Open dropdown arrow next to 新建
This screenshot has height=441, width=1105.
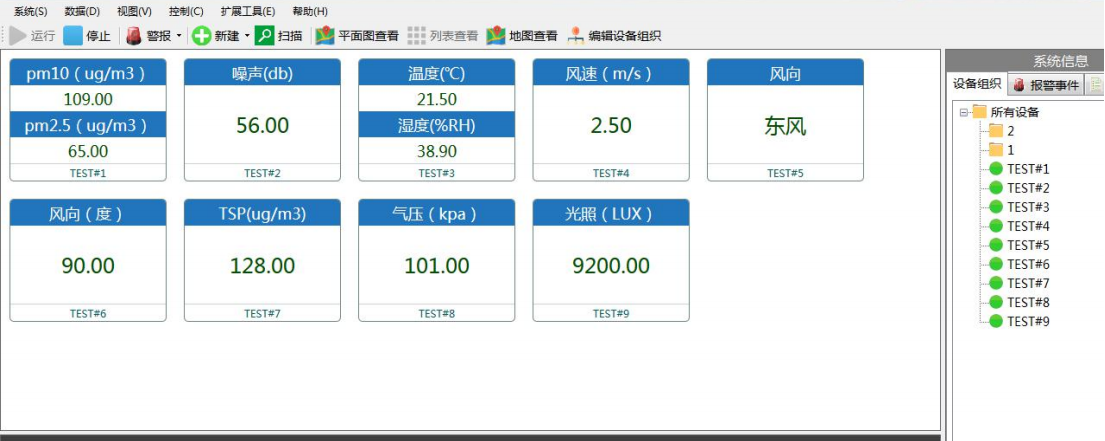pyautogui.click(x=247, y=36)
